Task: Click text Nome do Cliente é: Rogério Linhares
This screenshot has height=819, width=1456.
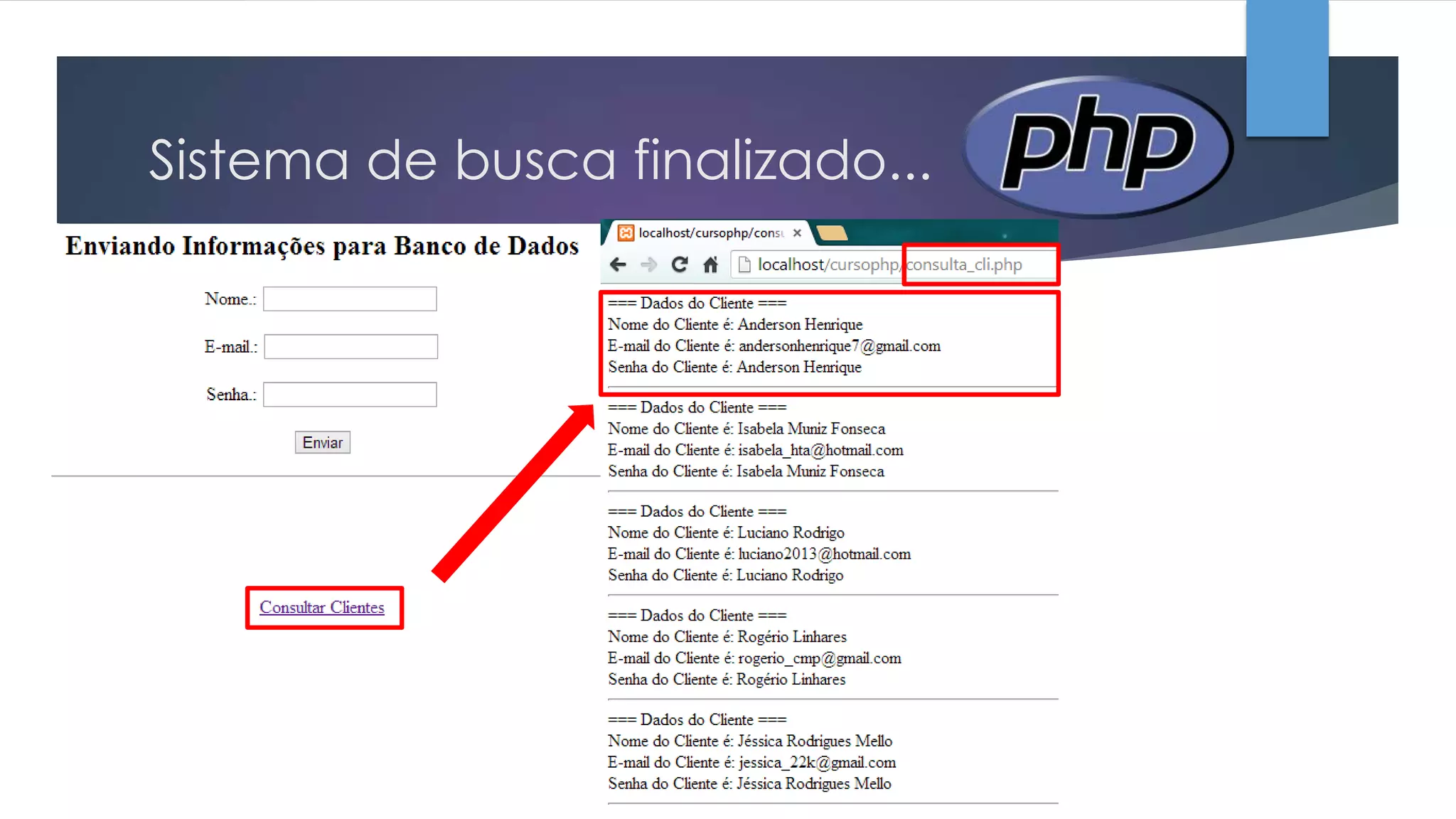Action: (x=727, y=636)
